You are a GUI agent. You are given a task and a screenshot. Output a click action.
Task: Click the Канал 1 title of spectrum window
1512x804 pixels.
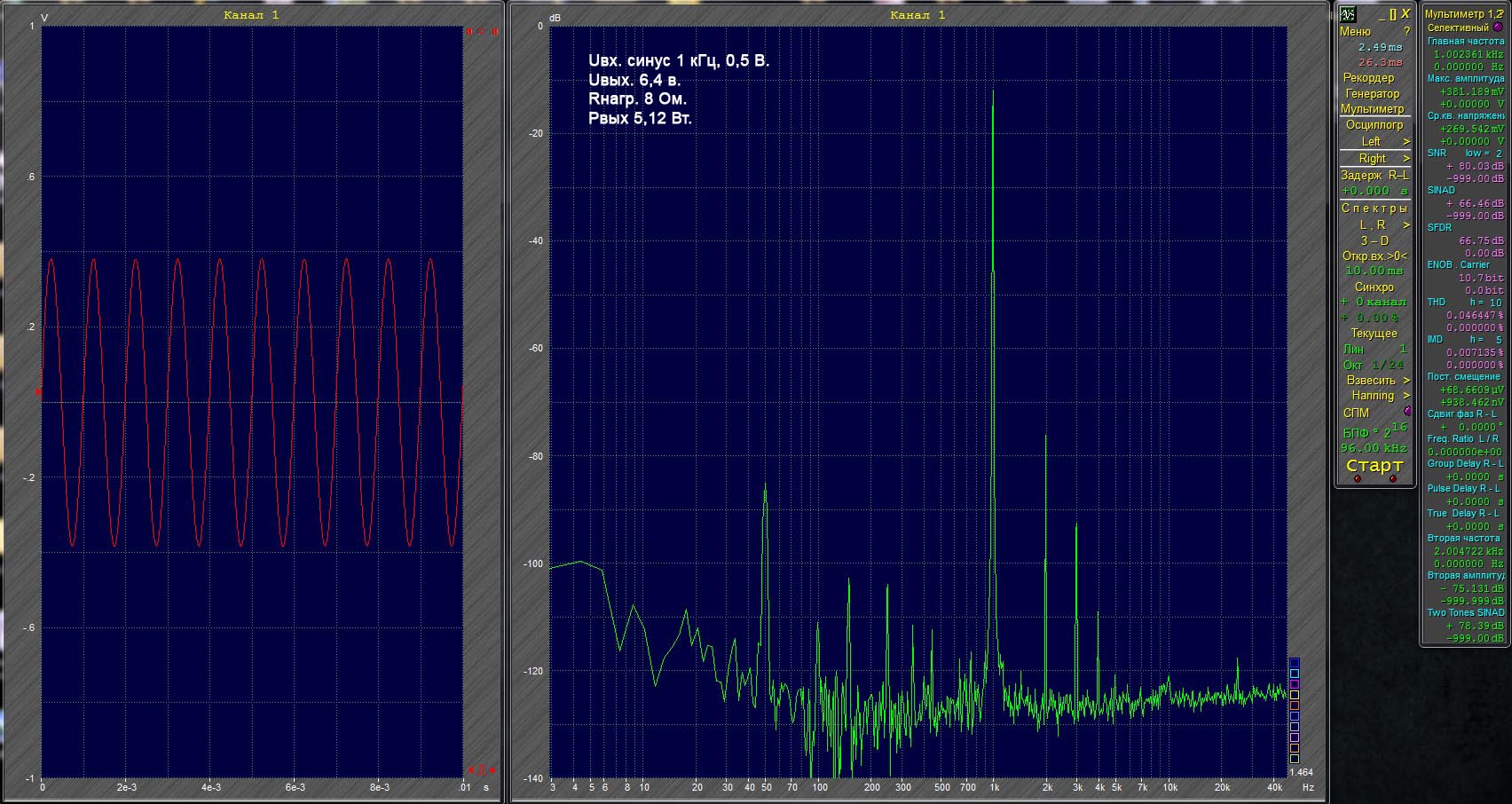click(917, 15)
